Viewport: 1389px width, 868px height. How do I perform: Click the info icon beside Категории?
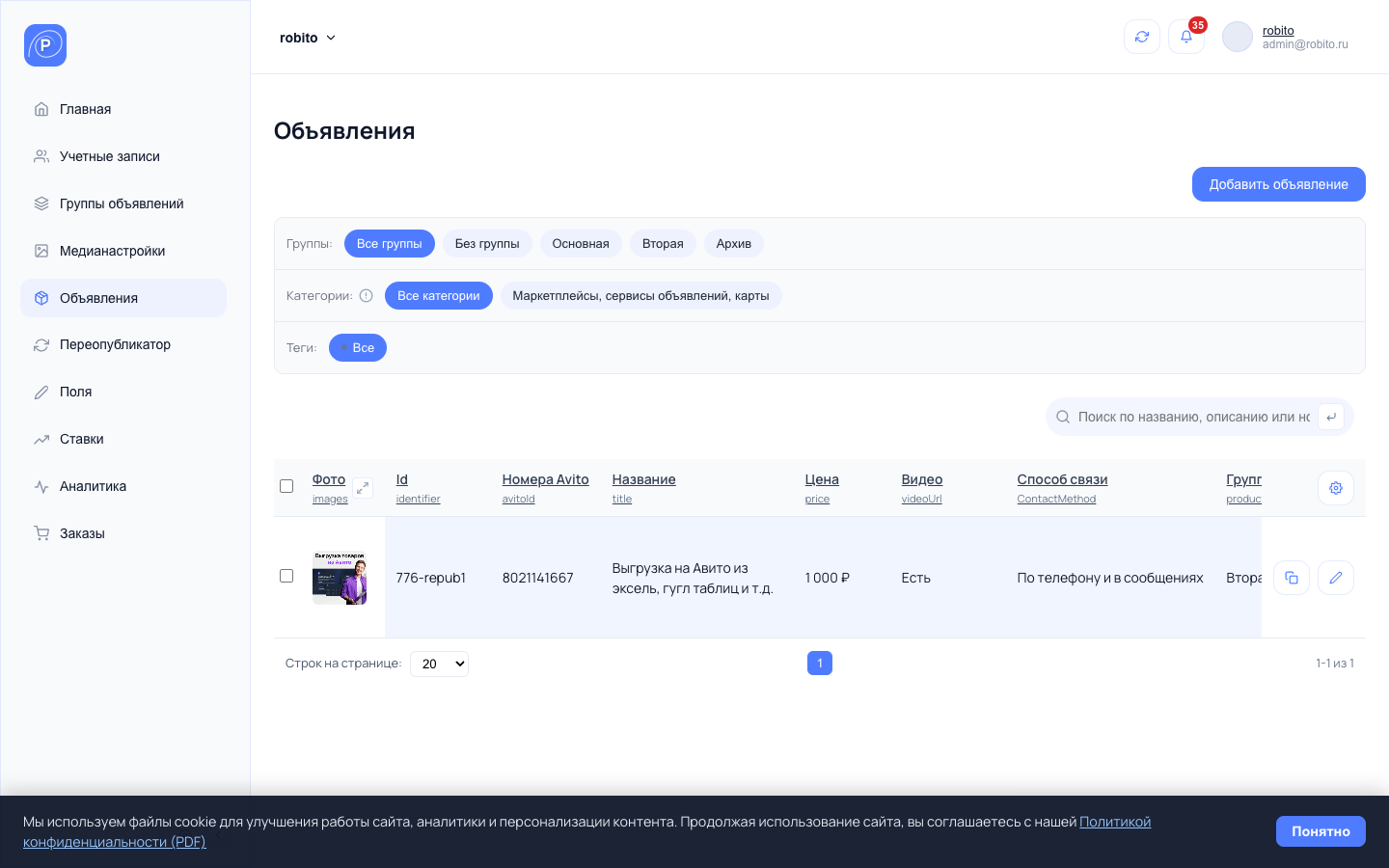coord(367,296)
